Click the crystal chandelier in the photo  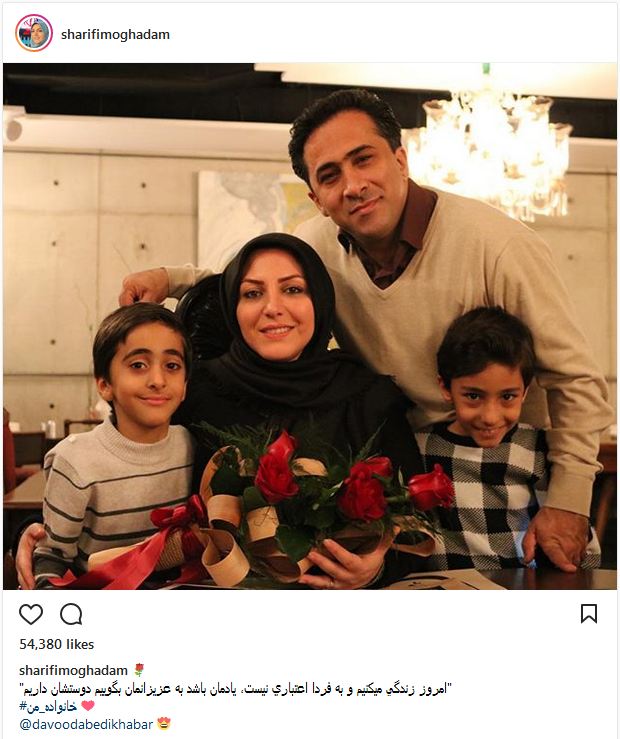[x=490, y=151]
